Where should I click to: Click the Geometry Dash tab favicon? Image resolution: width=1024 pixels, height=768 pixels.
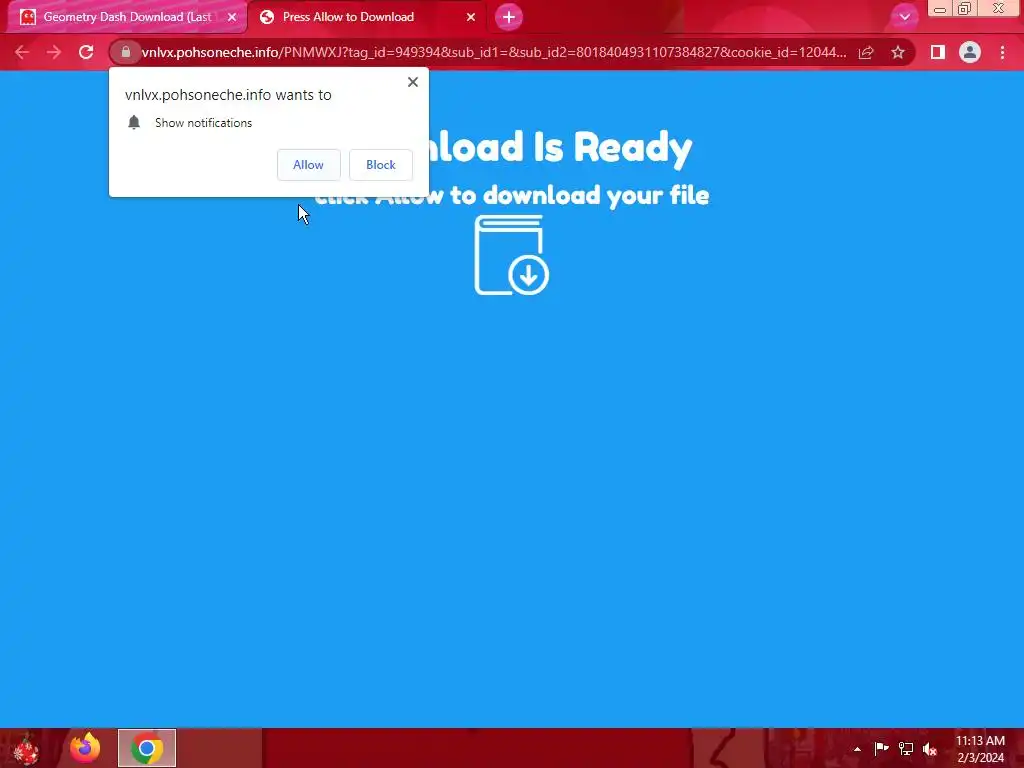(x=27, y=17)
